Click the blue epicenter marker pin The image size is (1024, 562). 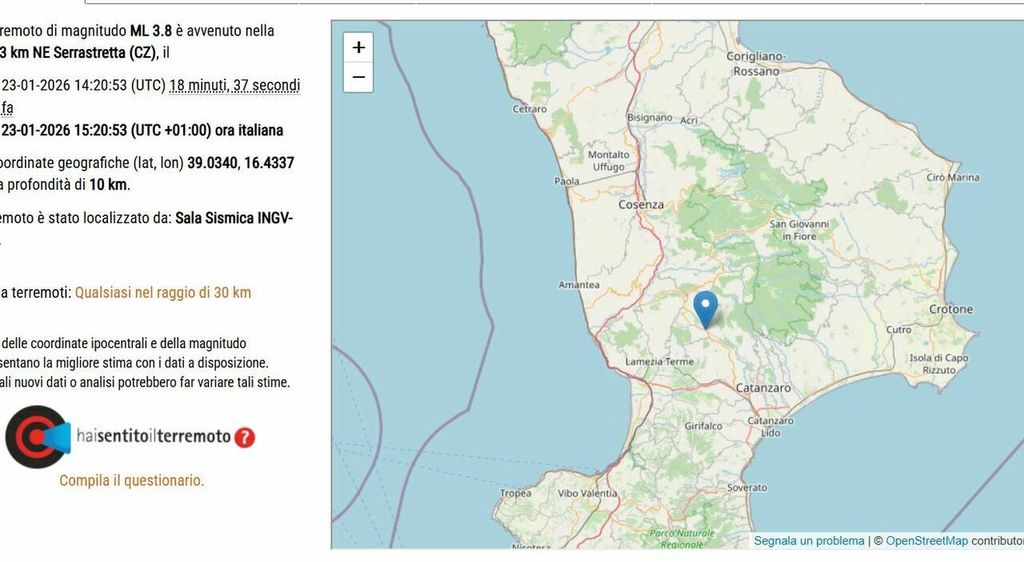pos(706,308)
